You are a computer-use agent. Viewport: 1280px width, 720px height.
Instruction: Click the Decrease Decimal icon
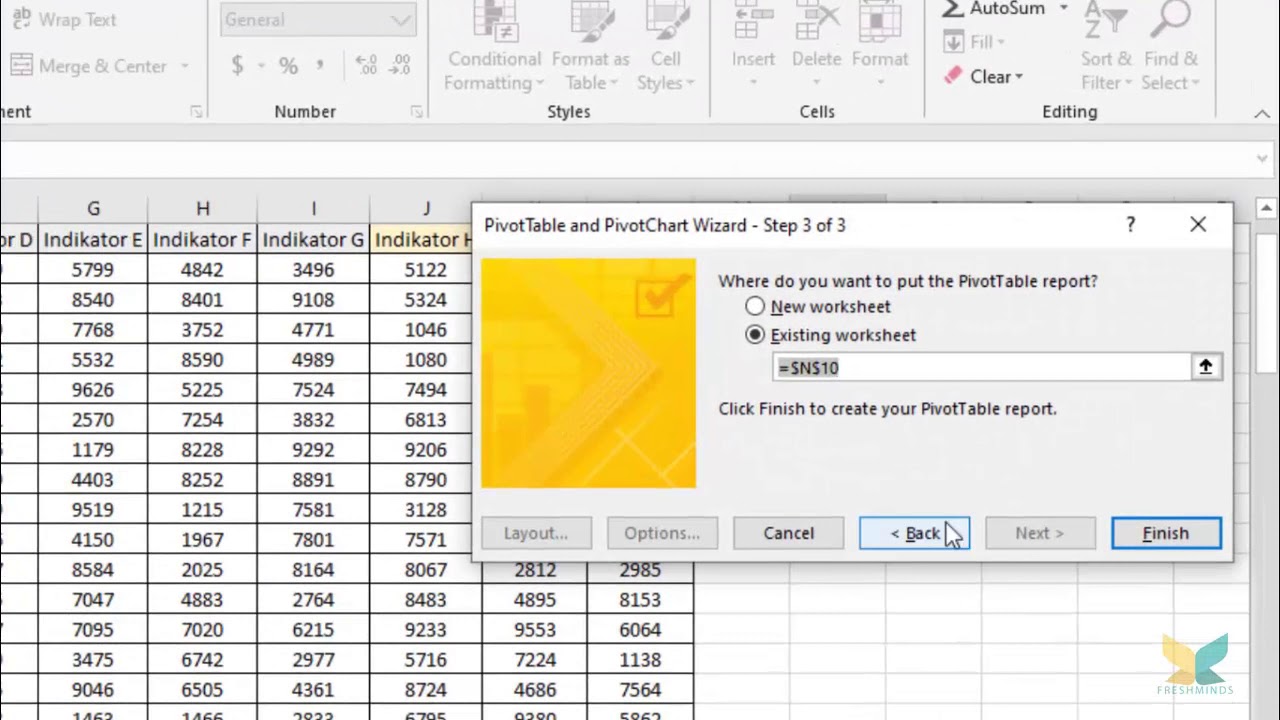399,66
